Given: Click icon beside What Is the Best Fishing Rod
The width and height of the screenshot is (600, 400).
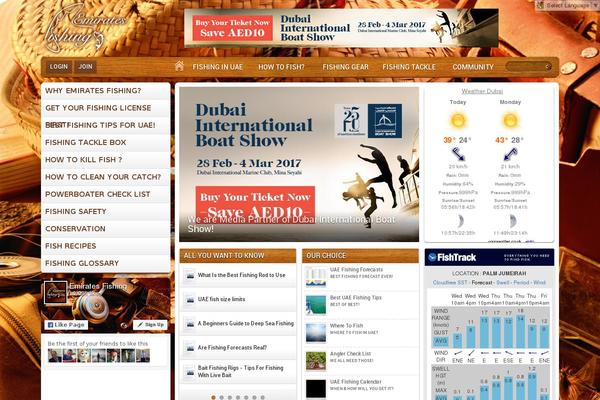Looking at the screenshot, I should (x=189, y=275).
